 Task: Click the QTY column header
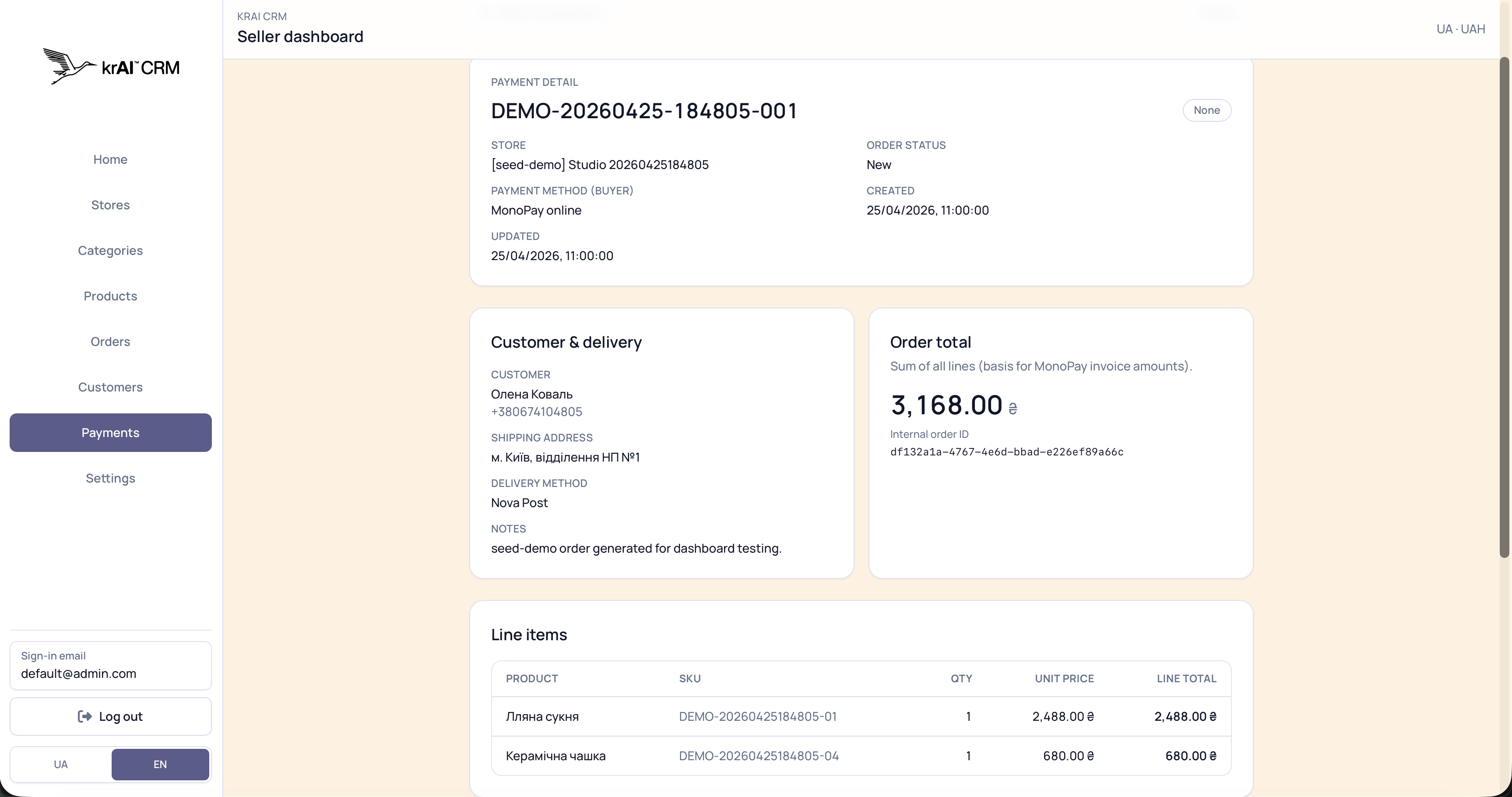[x=961, y=678]
